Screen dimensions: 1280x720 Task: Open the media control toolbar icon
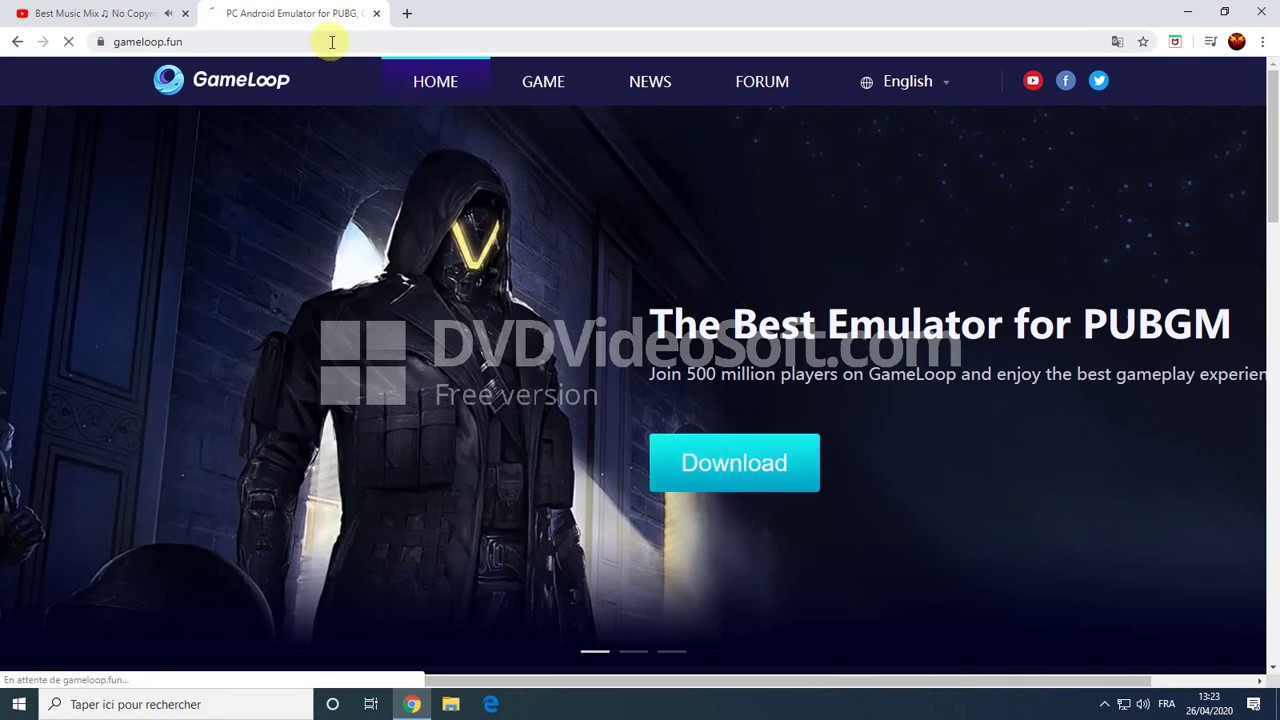click(x=1210, y=41)
